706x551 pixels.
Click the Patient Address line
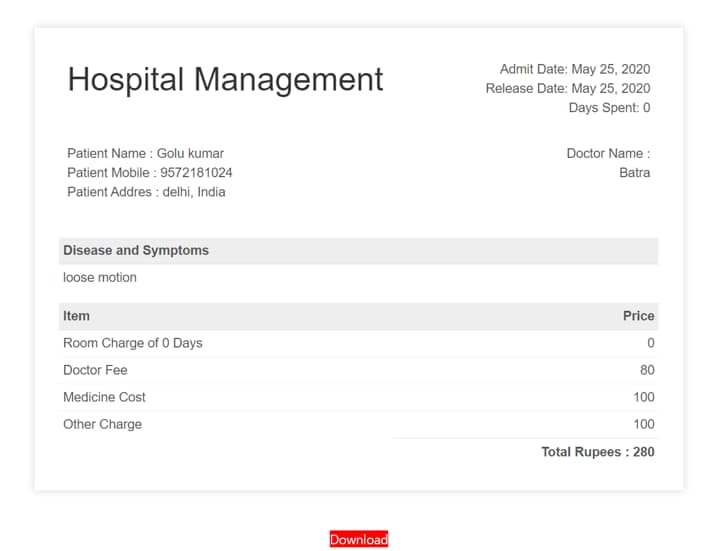click(146, 191)
